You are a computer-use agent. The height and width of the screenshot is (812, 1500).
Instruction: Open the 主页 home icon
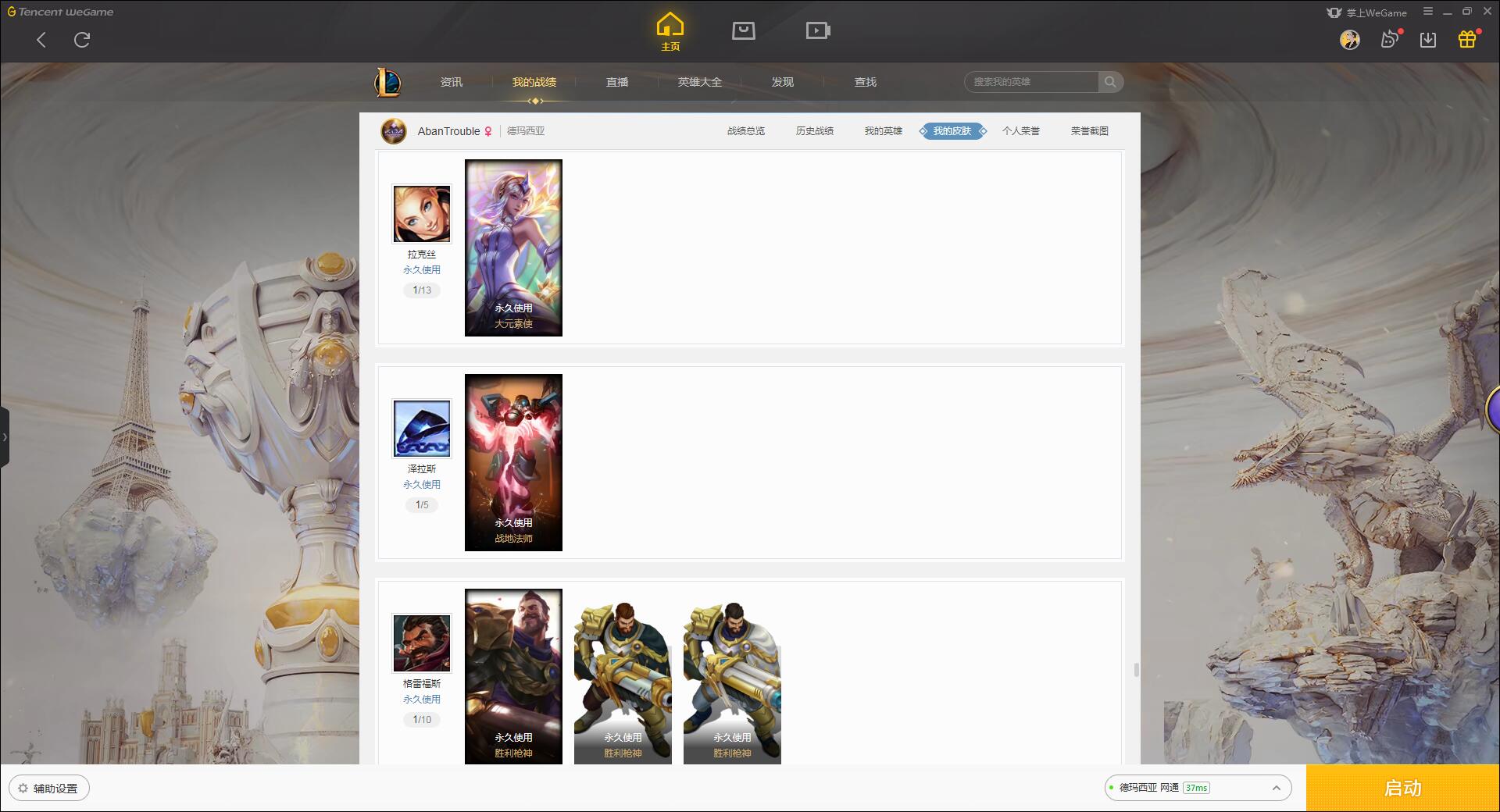tap(670, 32)
